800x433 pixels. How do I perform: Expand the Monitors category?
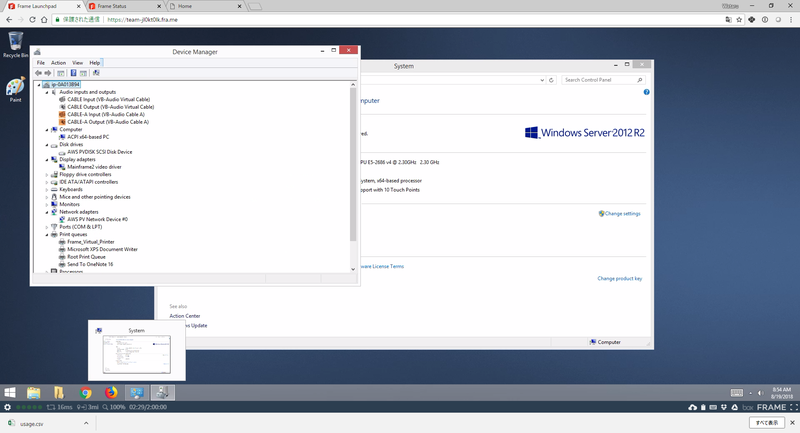[x=47, y=205]
